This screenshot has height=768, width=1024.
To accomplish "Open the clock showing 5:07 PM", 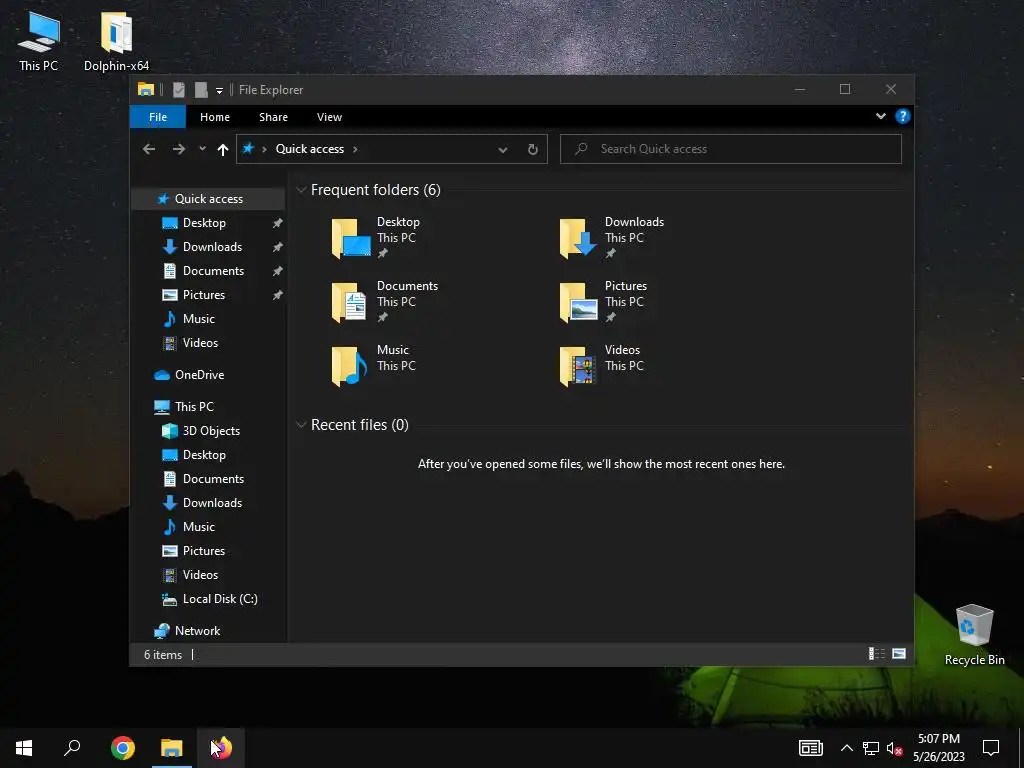I will (938, 748).
